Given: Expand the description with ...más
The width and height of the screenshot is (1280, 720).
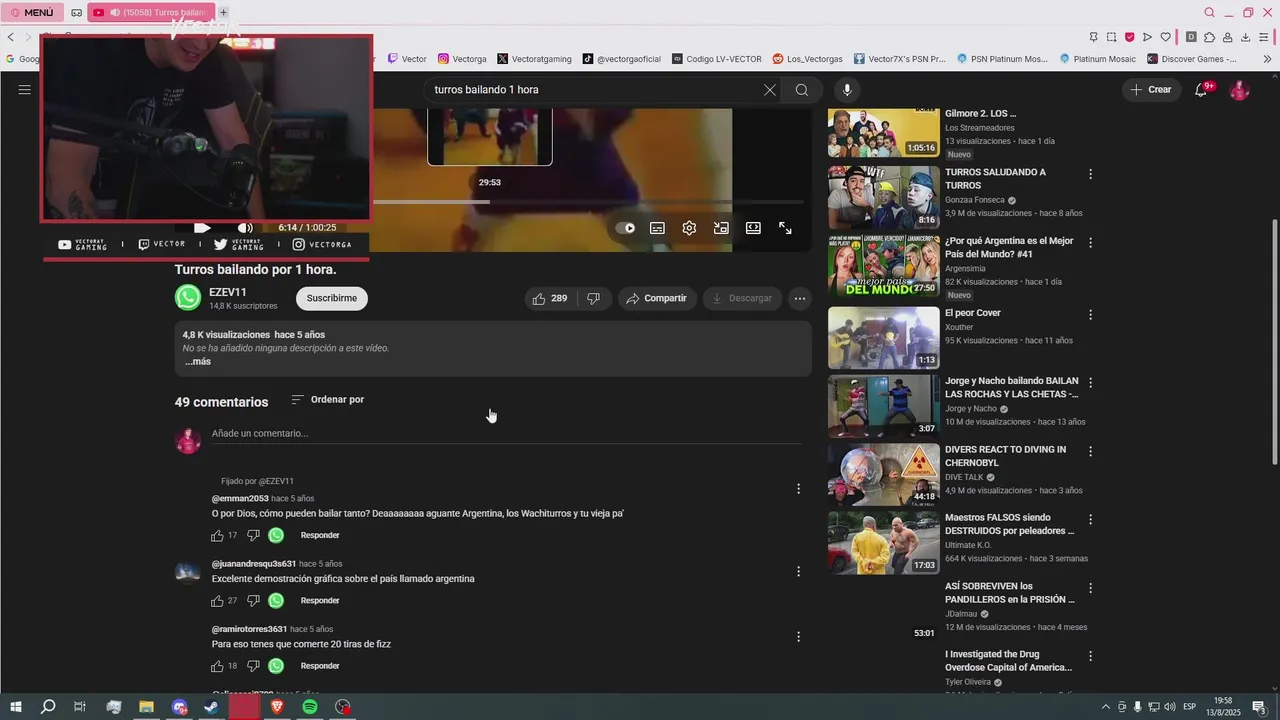Looking at the screenshot, I should (198, 362).
